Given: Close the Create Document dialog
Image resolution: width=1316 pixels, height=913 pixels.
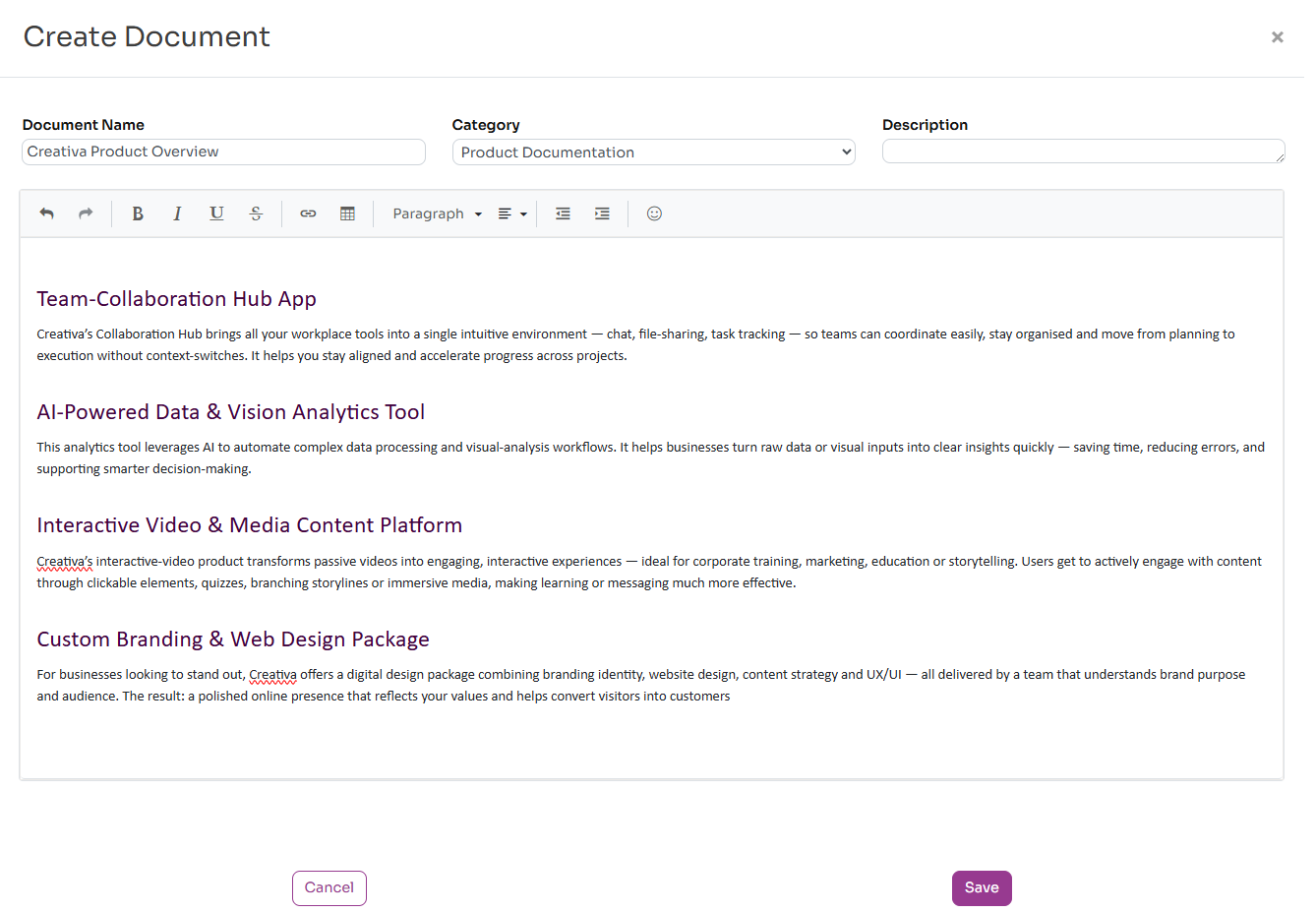Looking at the screenshot, I should [x=1277, y=37].
